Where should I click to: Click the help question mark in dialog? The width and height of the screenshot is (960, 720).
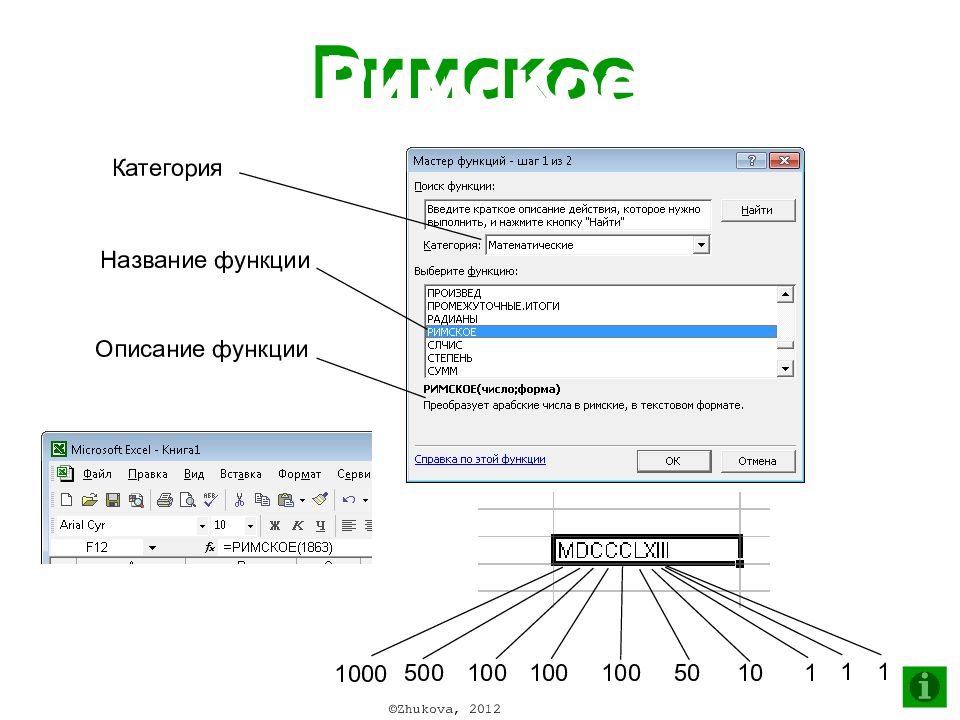[752, 161]
